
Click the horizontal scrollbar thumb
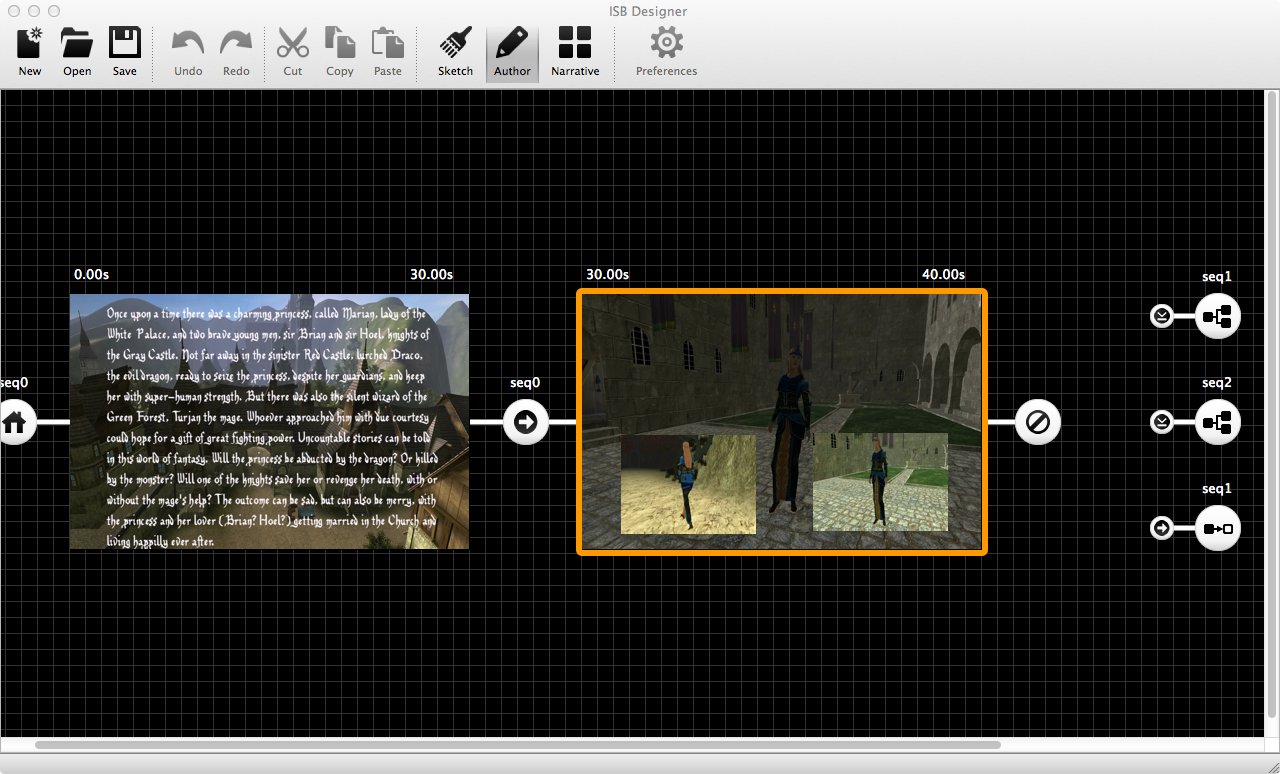click(x=518, y=745)
